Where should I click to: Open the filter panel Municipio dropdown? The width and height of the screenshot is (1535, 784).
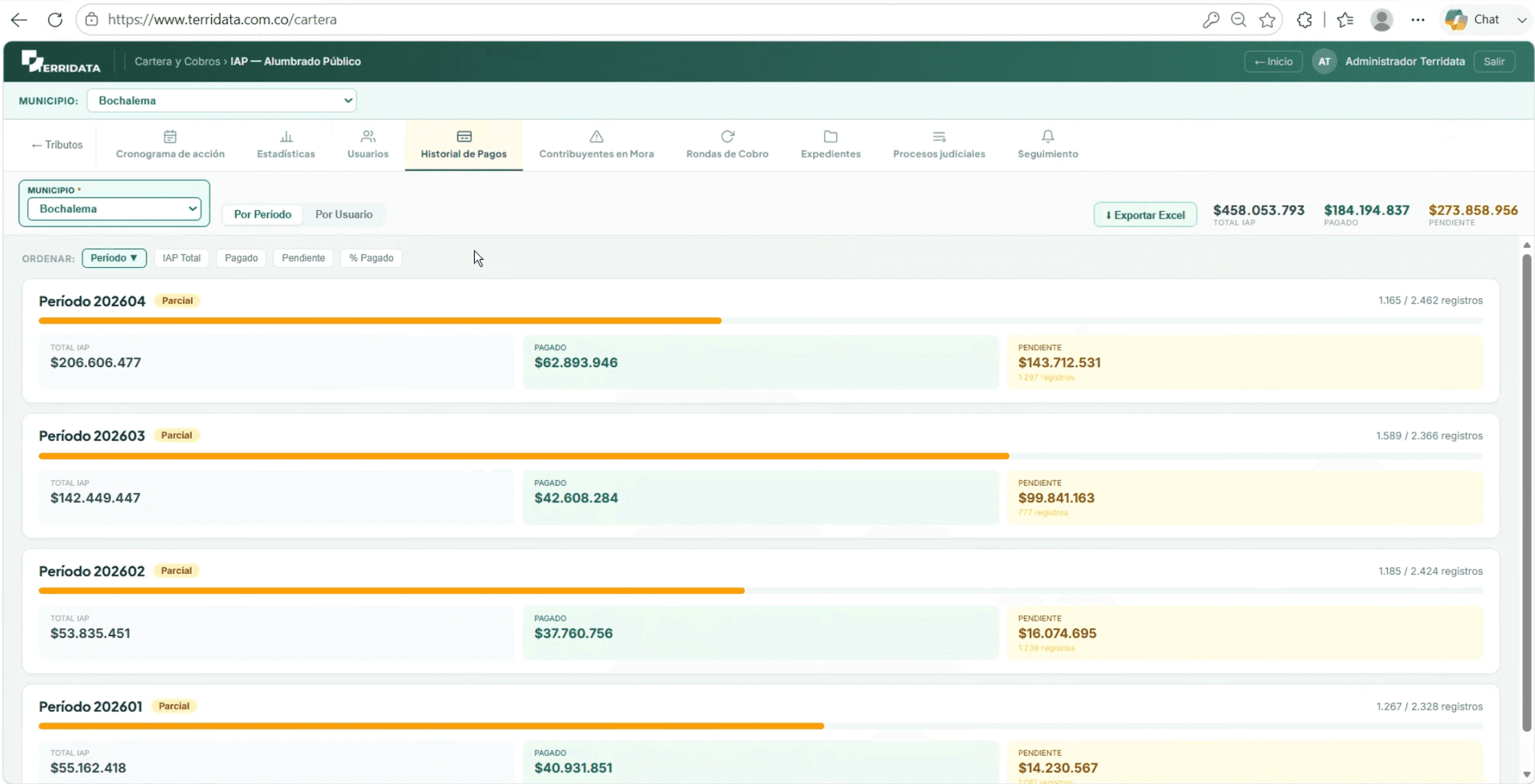(x=114, y=209)
